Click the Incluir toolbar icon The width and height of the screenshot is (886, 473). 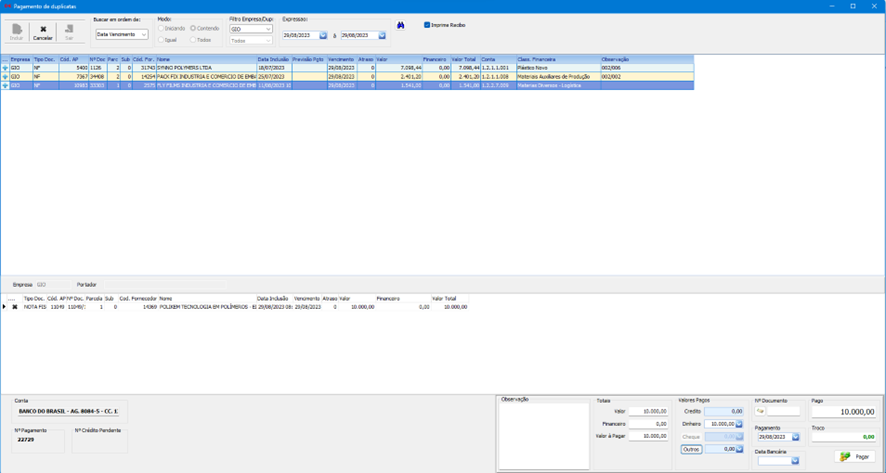(16, 32)
